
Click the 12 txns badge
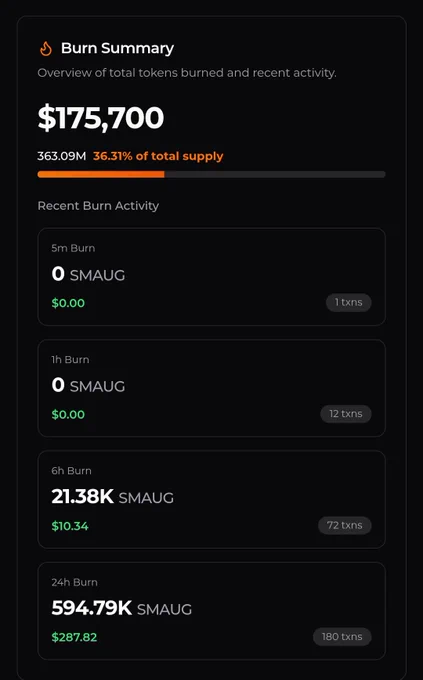click(346, 414)
